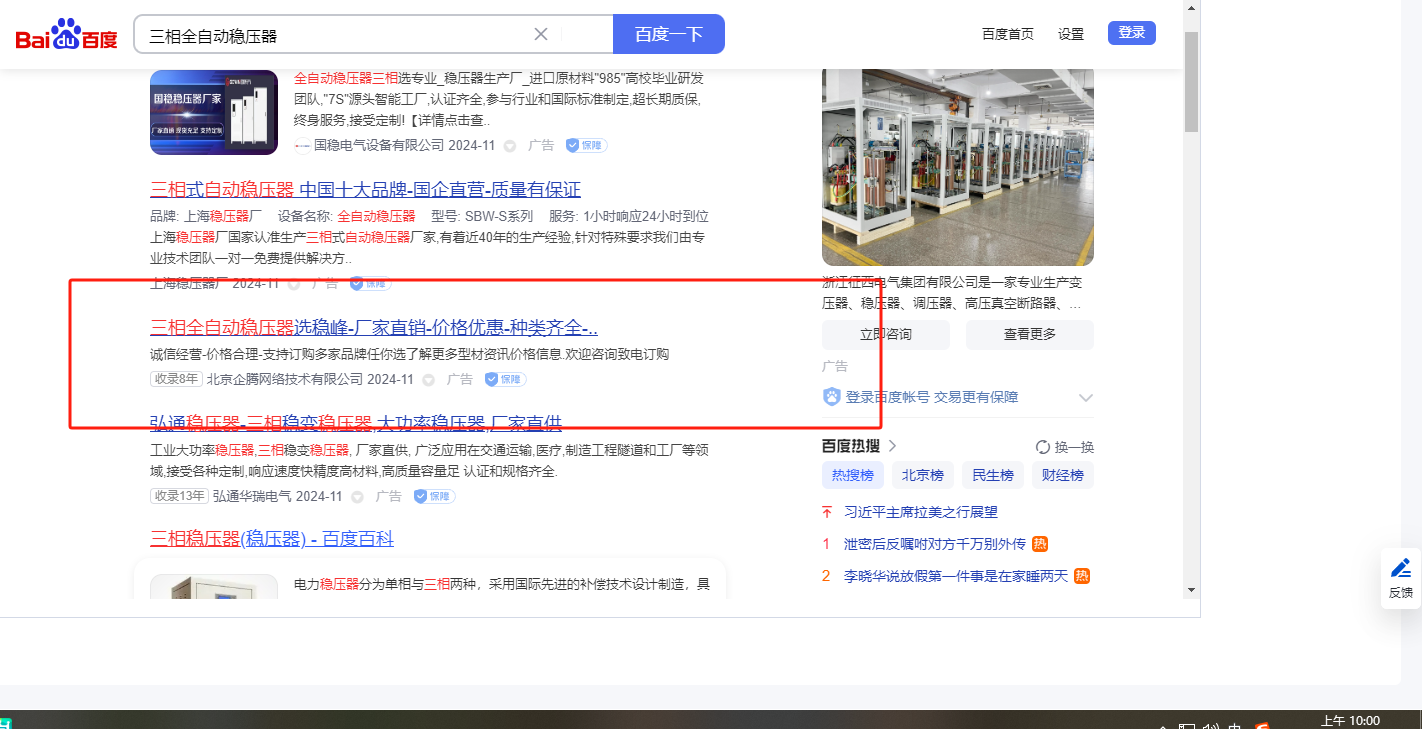Open the 三相全自动稳压器选稳峰 result link
This screenshot has height=729, width=1422.
[374, 327]
